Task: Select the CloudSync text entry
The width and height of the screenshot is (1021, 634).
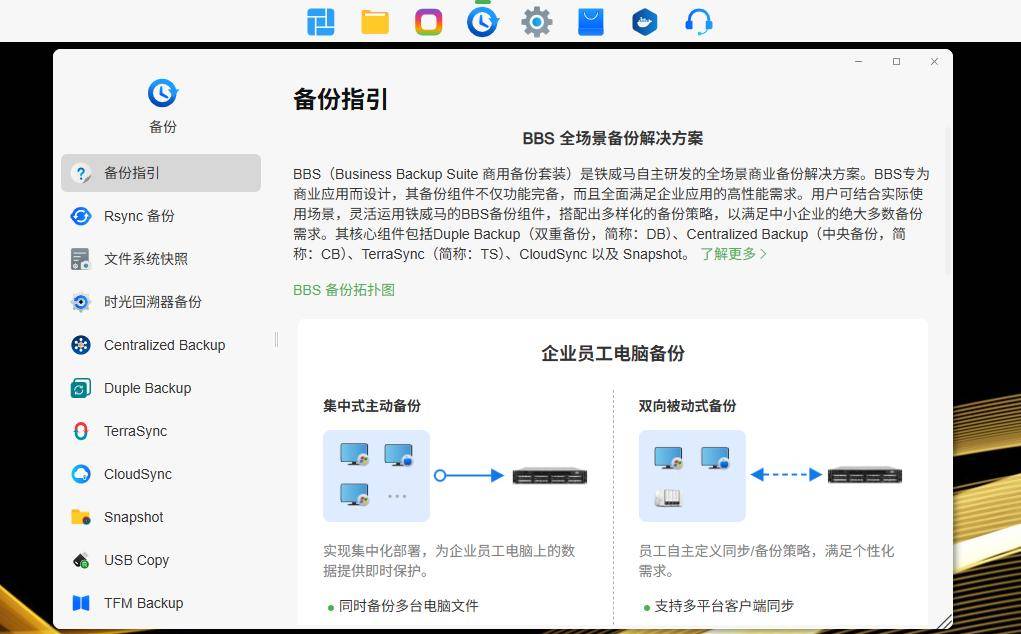Action: [x=138, y=474]
